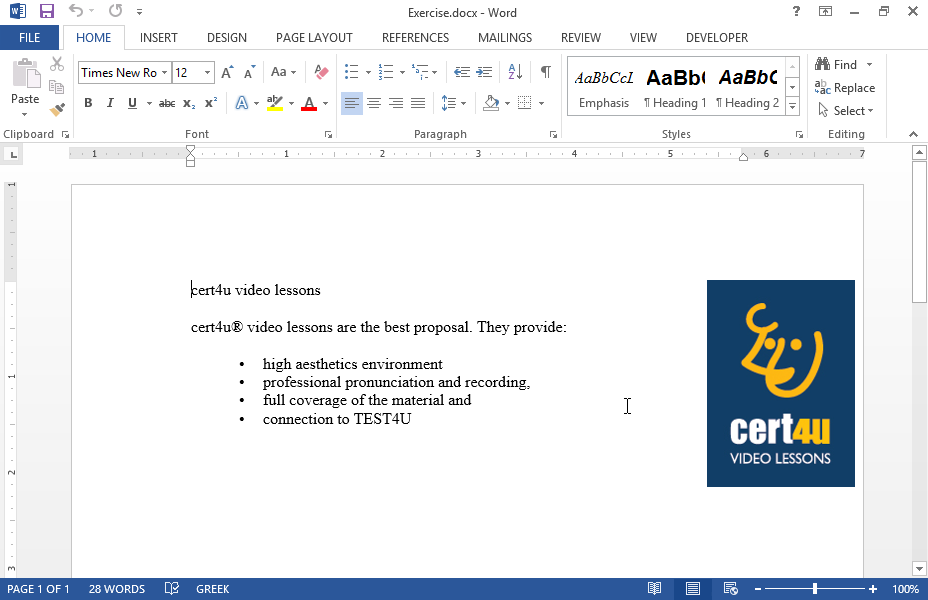Justify the text
The image size is (928, 600).
point(418,104)
